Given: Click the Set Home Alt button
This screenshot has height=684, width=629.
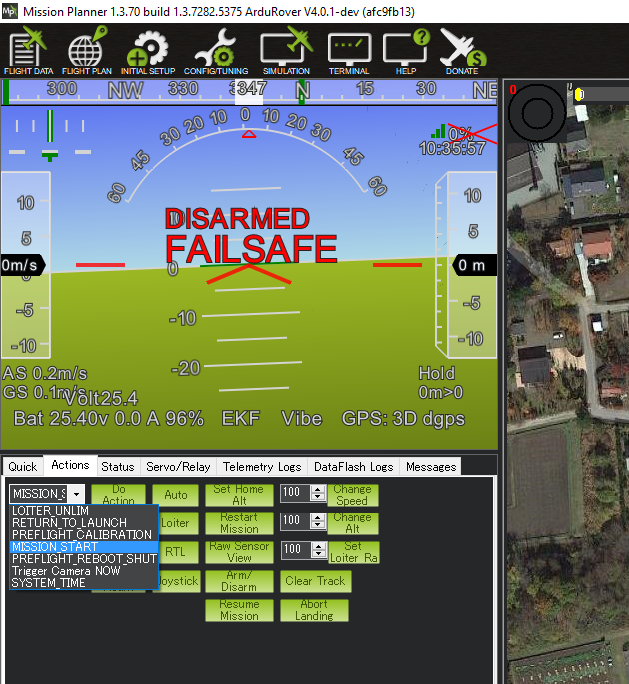Looking at the screenshot, I should click(239, 495).
